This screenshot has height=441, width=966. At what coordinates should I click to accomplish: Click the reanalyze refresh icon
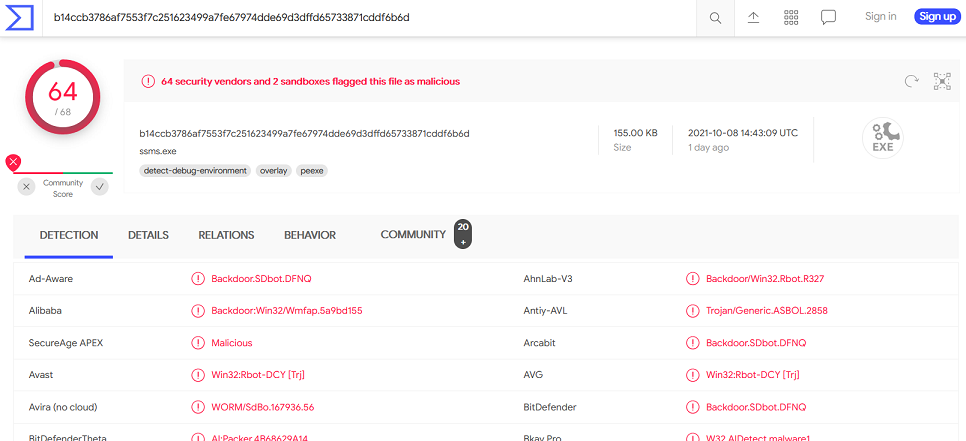911,81
